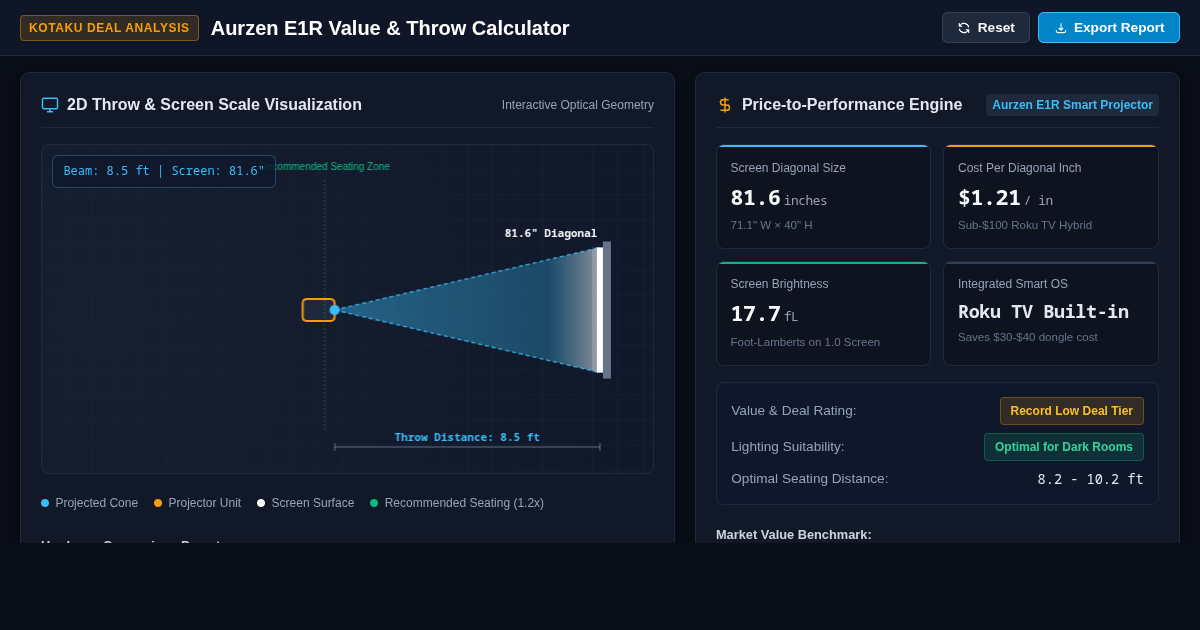Click the Roku TV Built-in text
The image size is (1200, 630).
tap(1043, 312)
